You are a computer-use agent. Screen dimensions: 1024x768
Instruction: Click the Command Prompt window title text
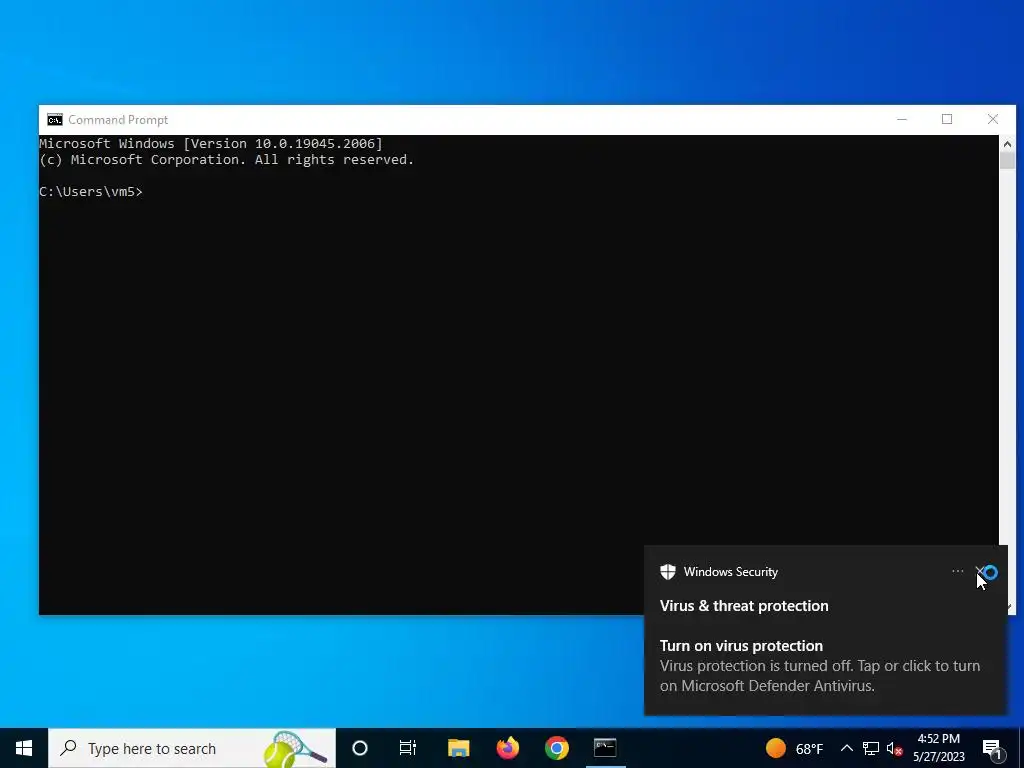(x=118, y=120)
